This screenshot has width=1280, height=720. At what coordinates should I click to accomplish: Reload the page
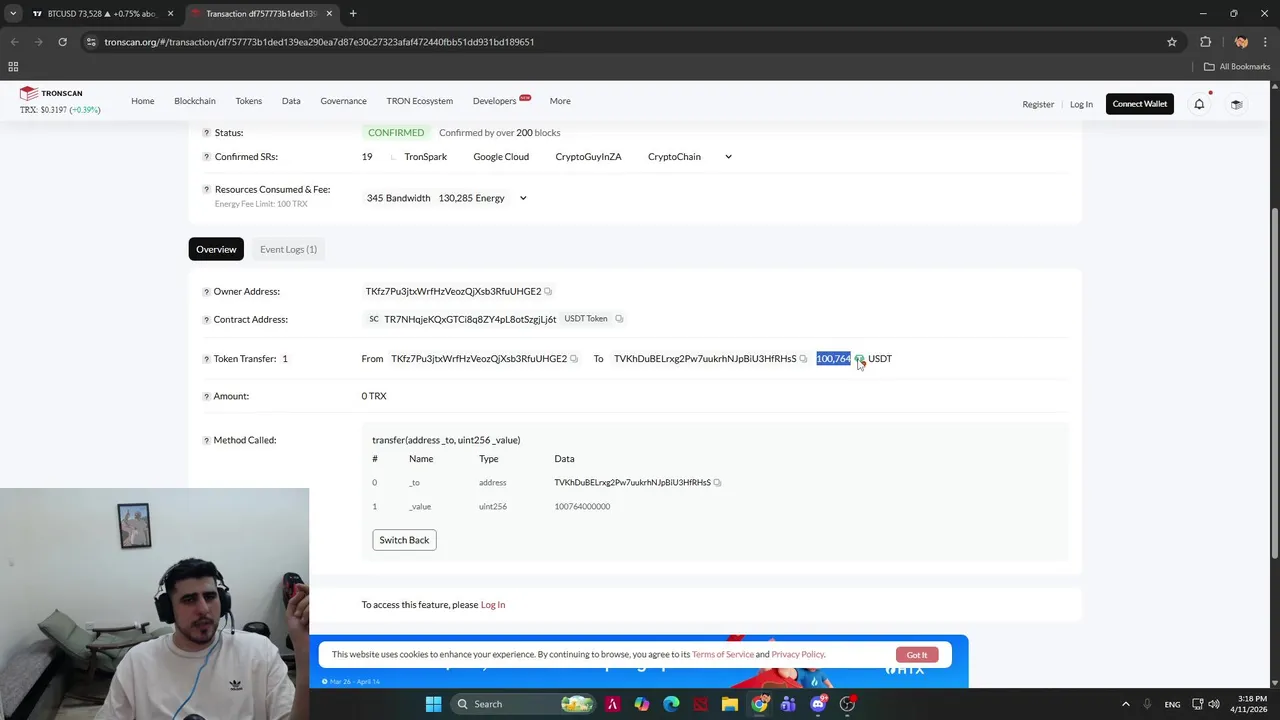62,42
